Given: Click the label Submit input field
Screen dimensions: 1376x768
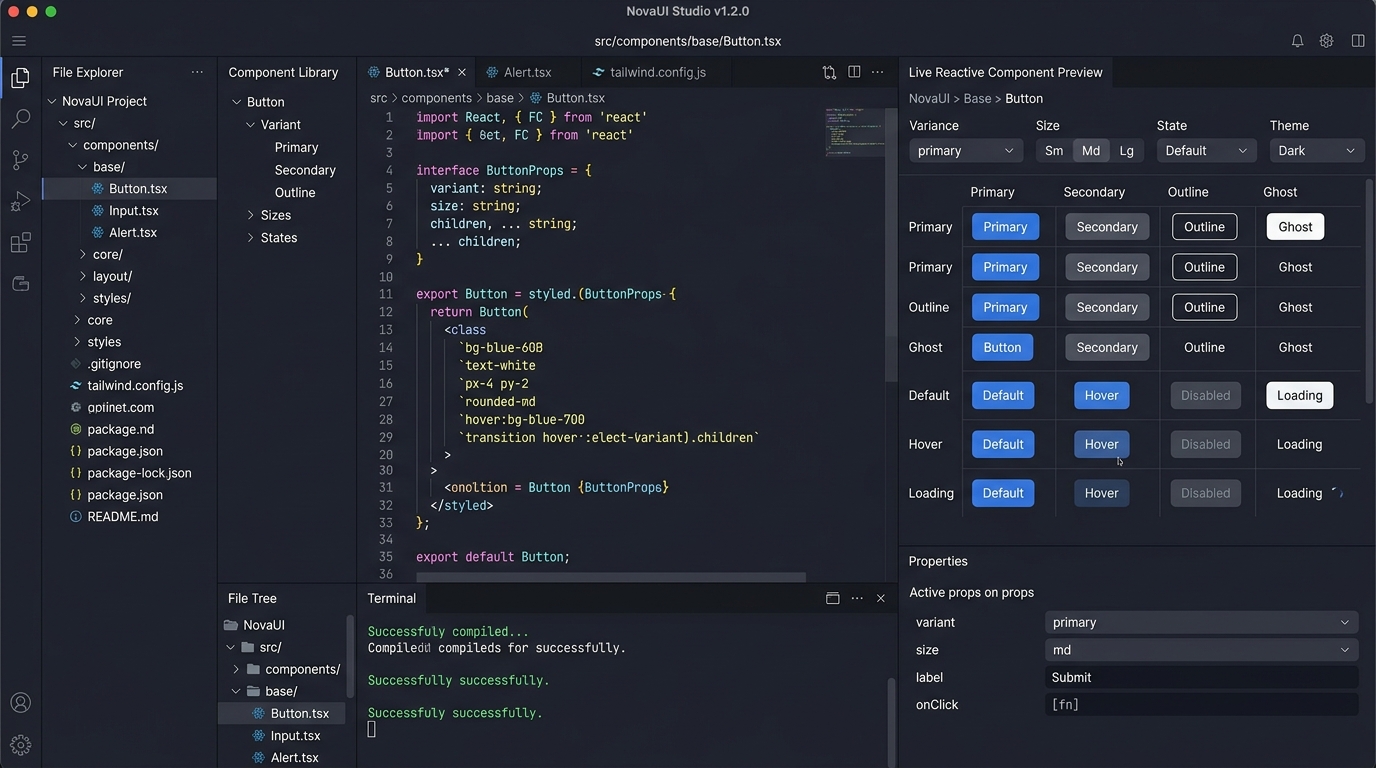Looking at the screenshot, I should point(1201,677).
